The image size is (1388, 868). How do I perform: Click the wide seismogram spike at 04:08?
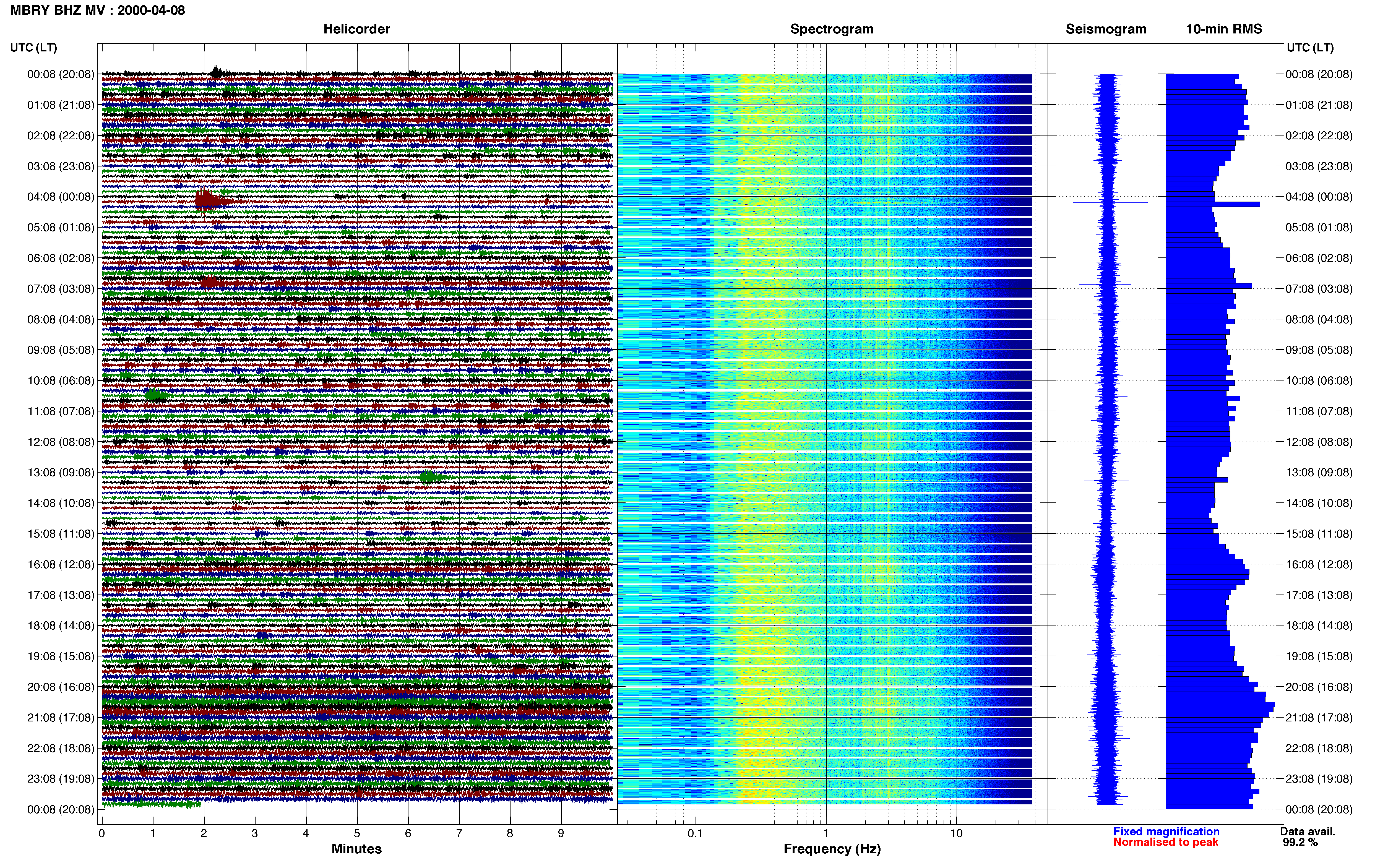coord(1104,203)
